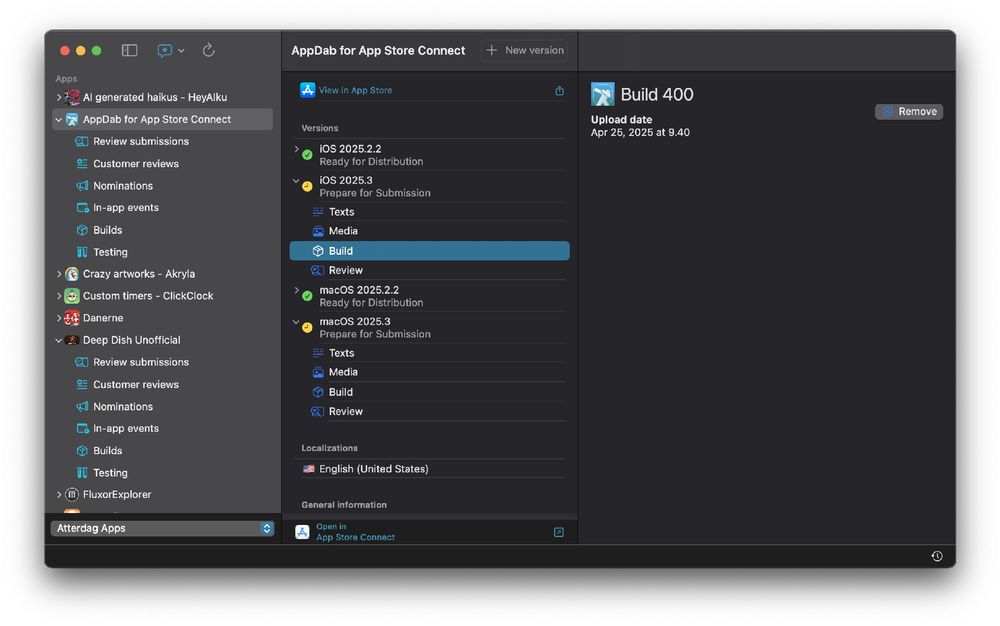Viewport: 1000px width, 626px height.
Task: Expand the iOS 2025.2.2 version
Action: (x=297, y=149)
